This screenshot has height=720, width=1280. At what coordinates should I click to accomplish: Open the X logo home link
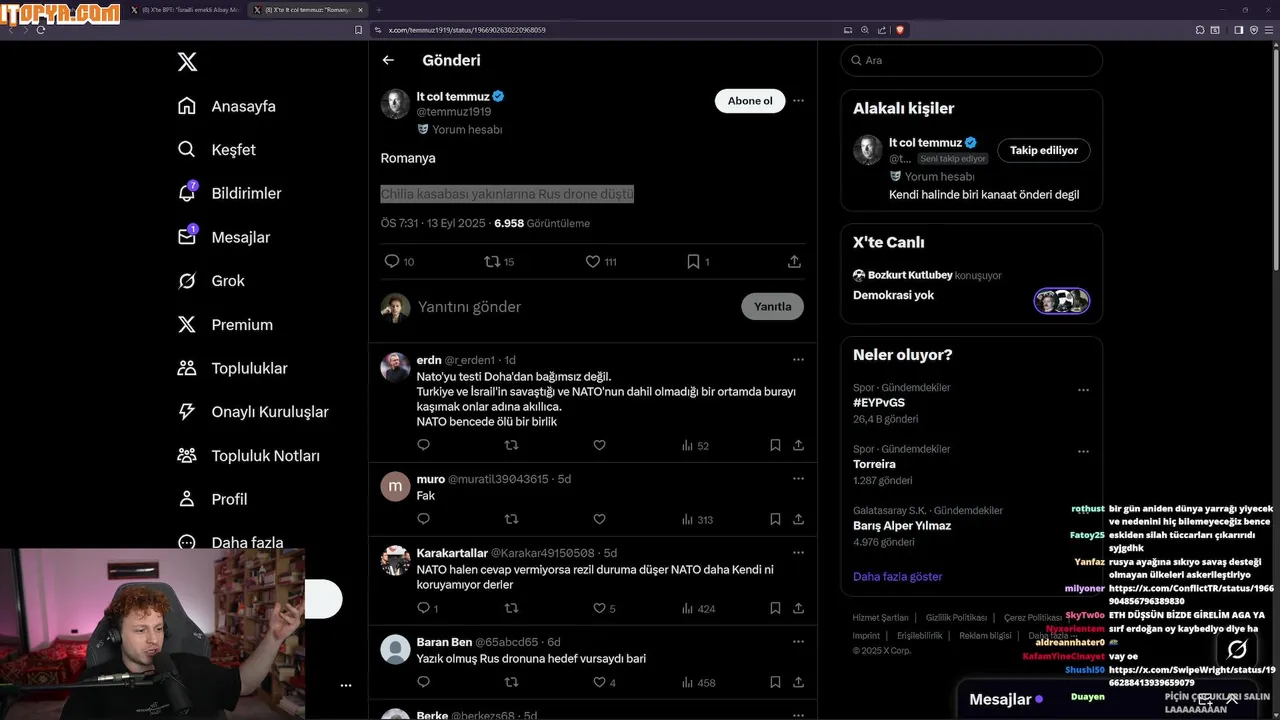187,62
